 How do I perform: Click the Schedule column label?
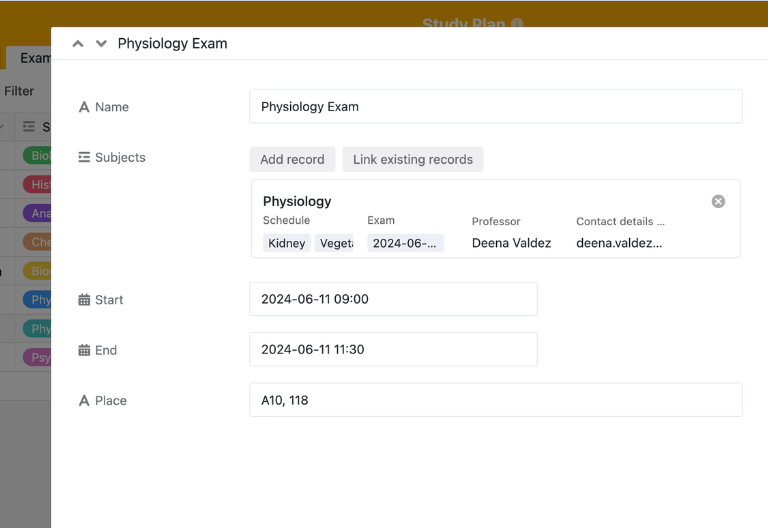(287, 220)
